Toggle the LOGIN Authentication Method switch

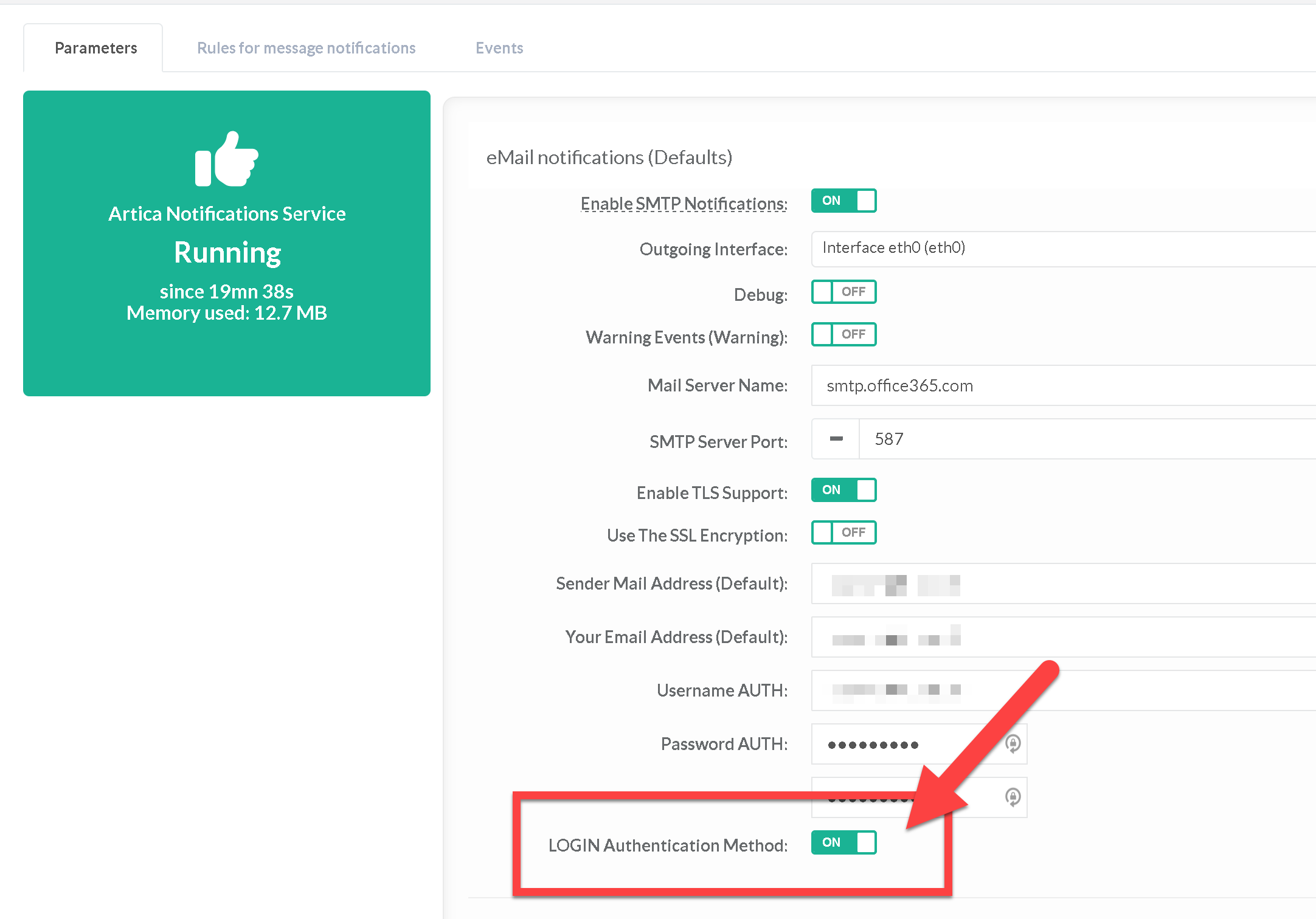843,842
